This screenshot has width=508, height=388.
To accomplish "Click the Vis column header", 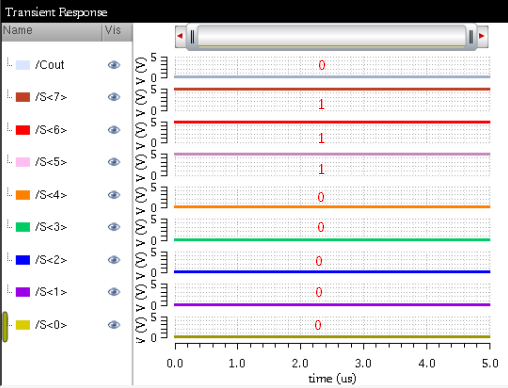I will point(117,32).
